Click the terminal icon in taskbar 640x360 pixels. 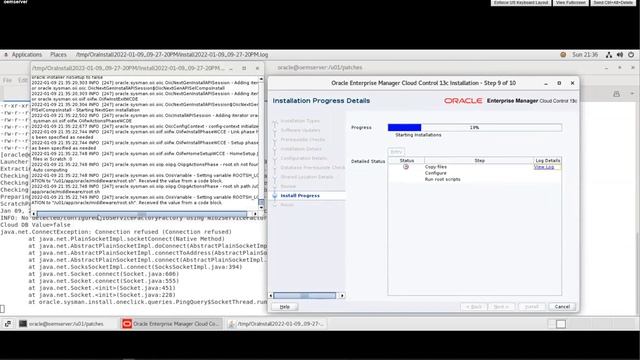click(23, 324)
